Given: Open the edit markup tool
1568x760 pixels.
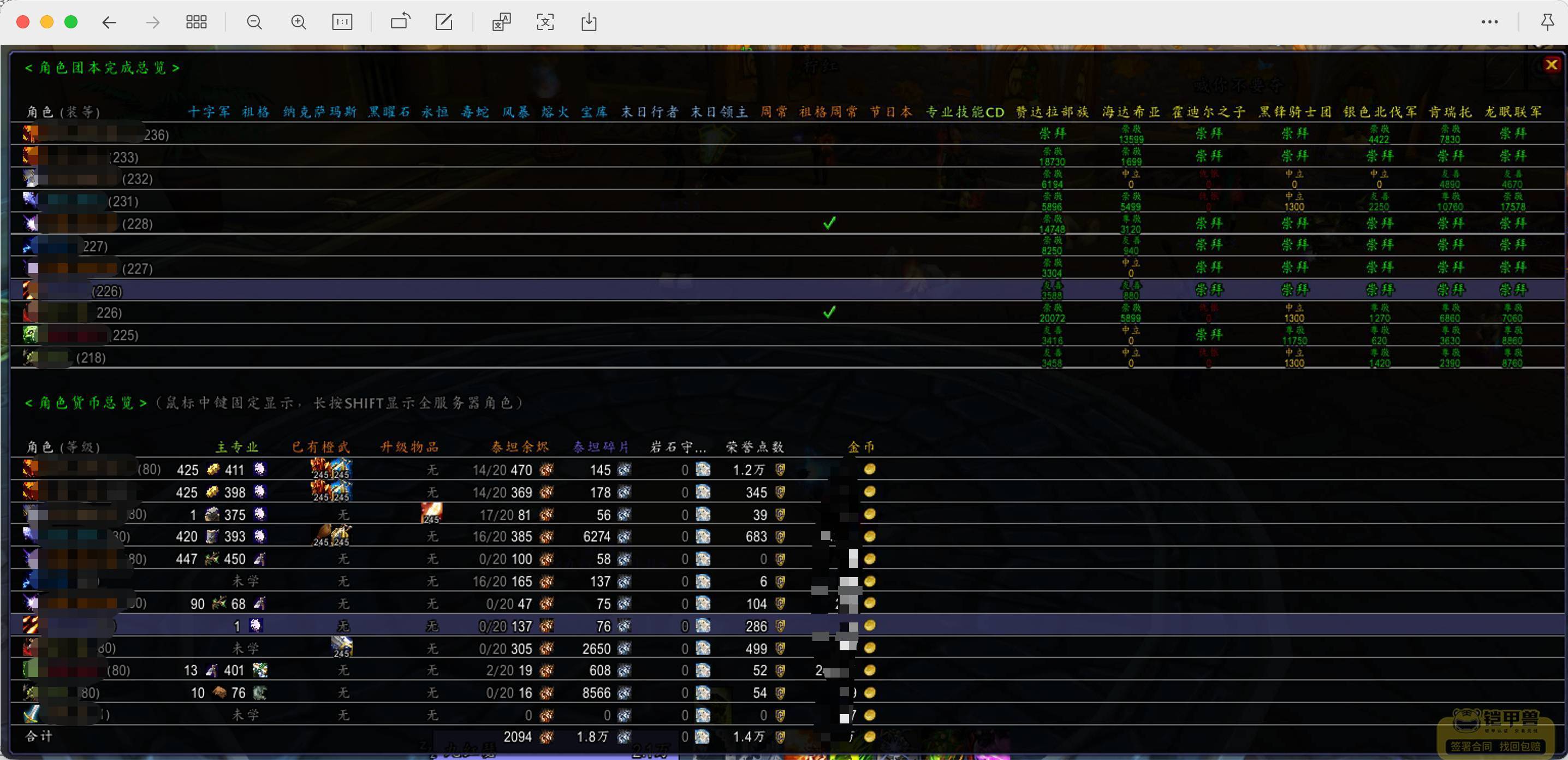Looking at the screenshot, I should 444,22.
